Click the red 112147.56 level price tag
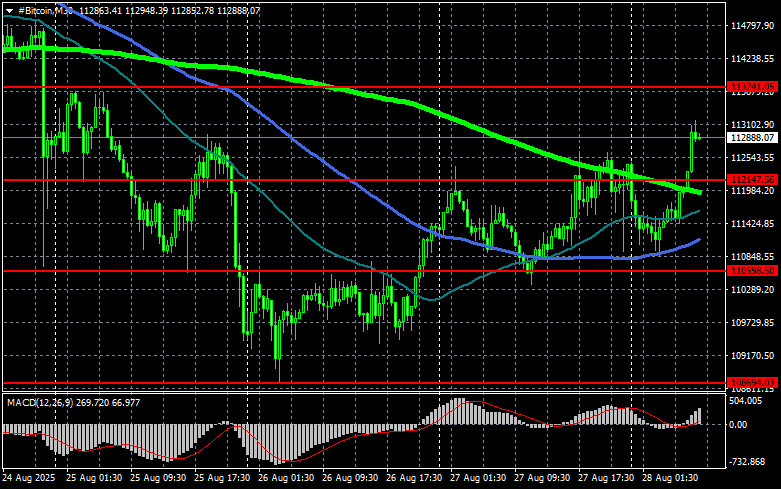This screenshot has height=489, width=781. point(752,180)
